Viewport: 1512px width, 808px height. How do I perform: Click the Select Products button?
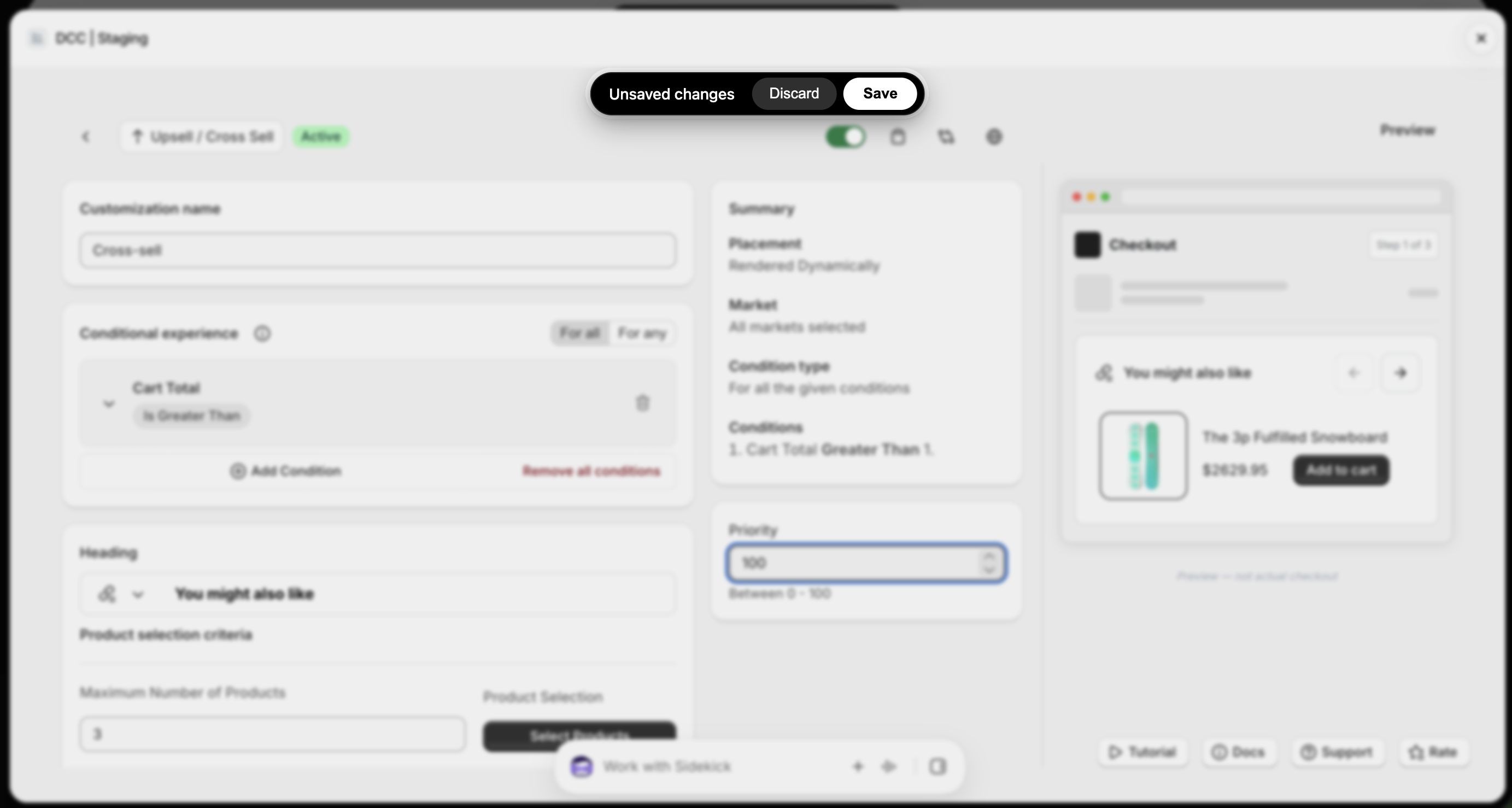(579, 736)
